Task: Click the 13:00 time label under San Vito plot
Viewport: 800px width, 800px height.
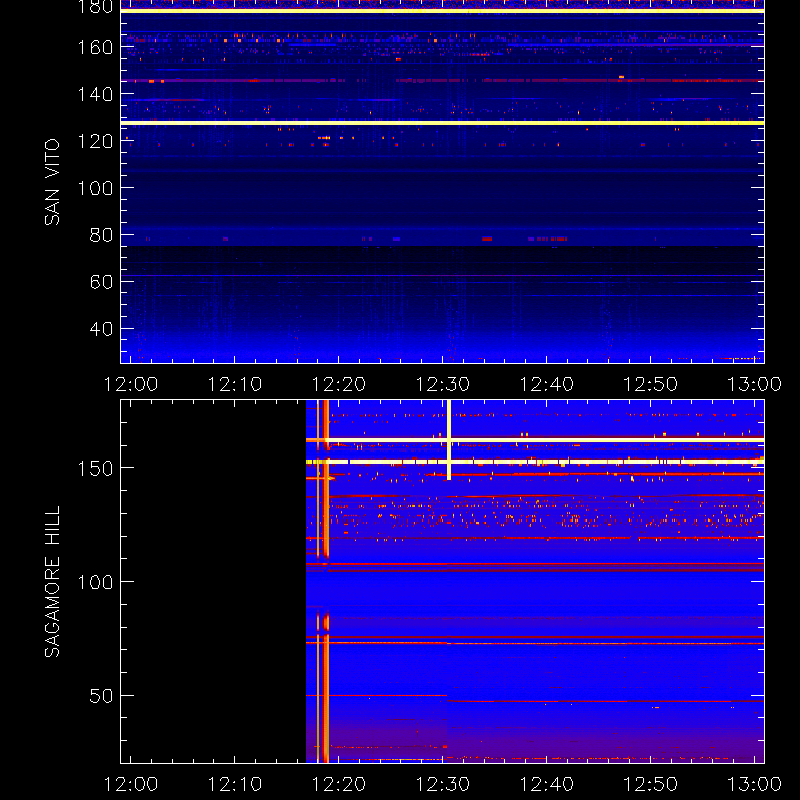Action: tap(755, 384)
